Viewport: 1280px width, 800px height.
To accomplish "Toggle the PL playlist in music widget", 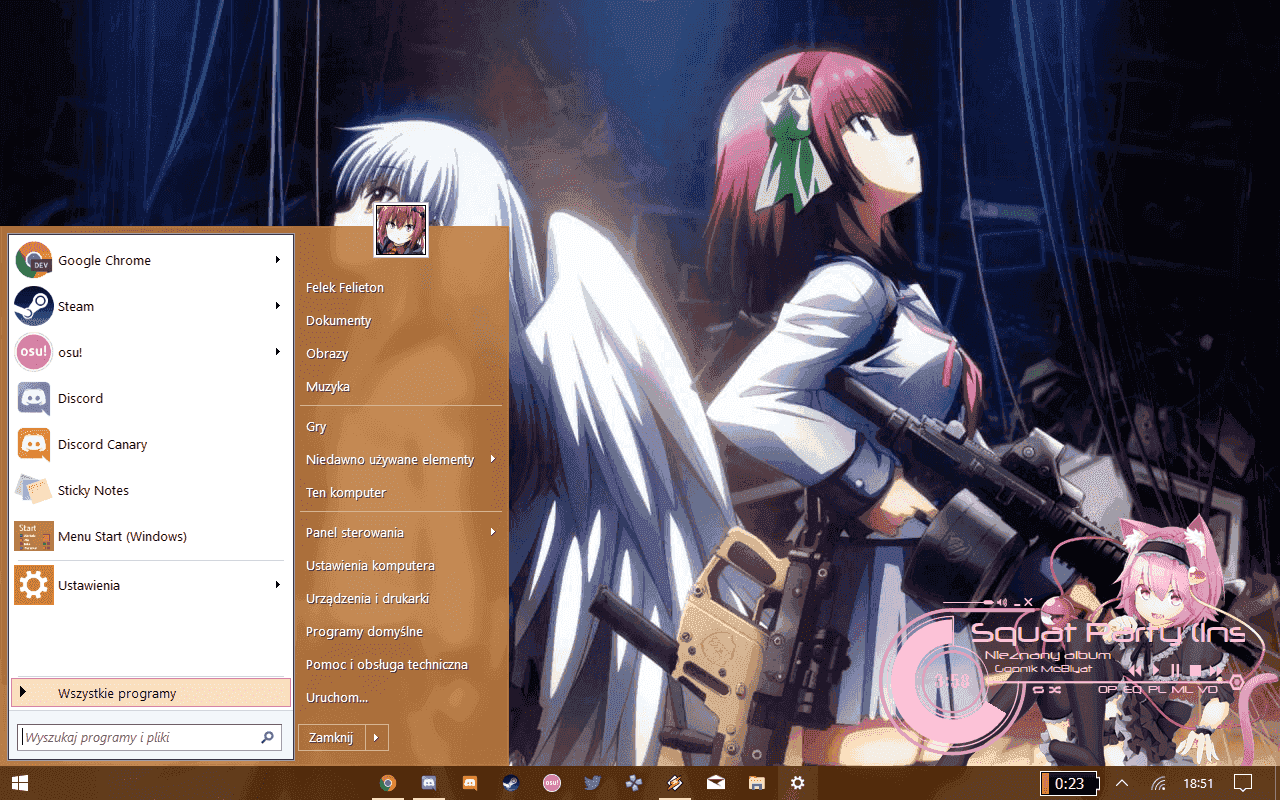I will [1156, 689].
